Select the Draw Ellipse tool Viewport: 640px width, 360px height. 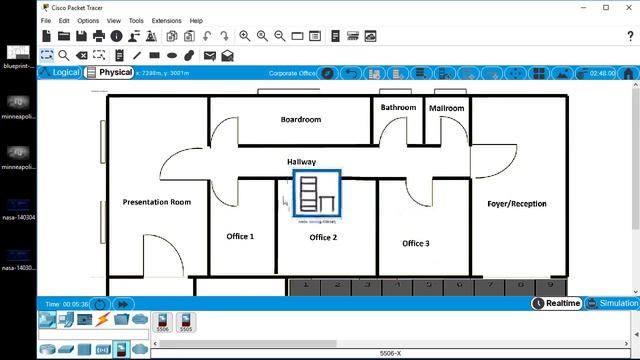tap(172, 56)
